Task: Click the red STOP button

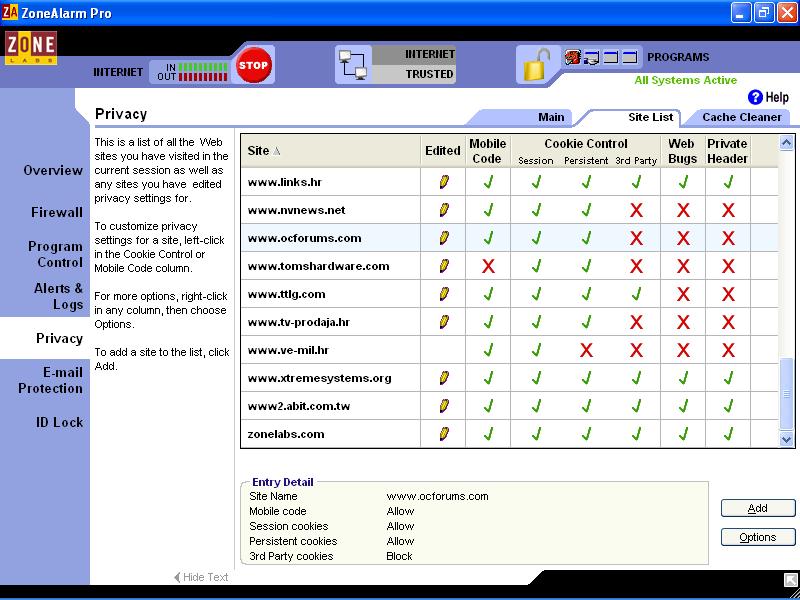Action: point(253,66)
